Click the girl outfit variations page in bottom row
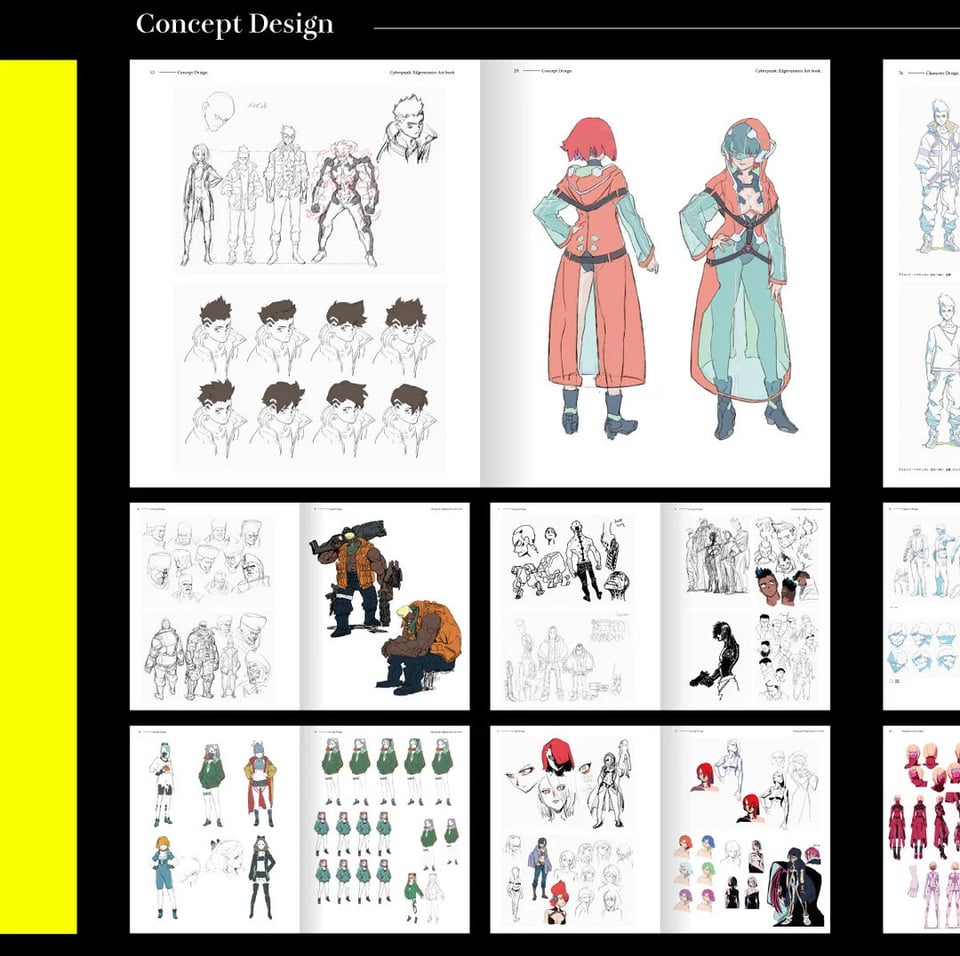The width and height of the screenshot is (960, 956). [x=215, y=829]
